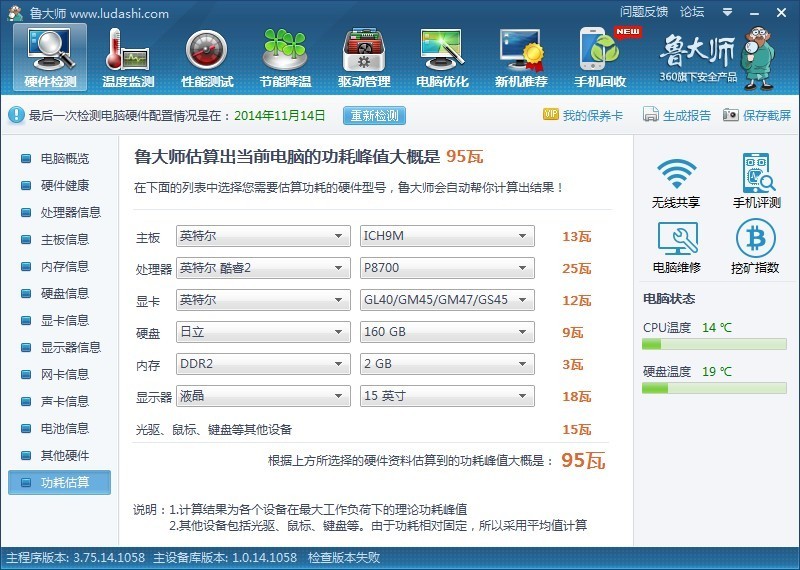The width and height of the screenshot is (800, 570).
Task: Click the 电脑维修 computer repair icon
Action: pyautogui.click(x=677, y=247)
